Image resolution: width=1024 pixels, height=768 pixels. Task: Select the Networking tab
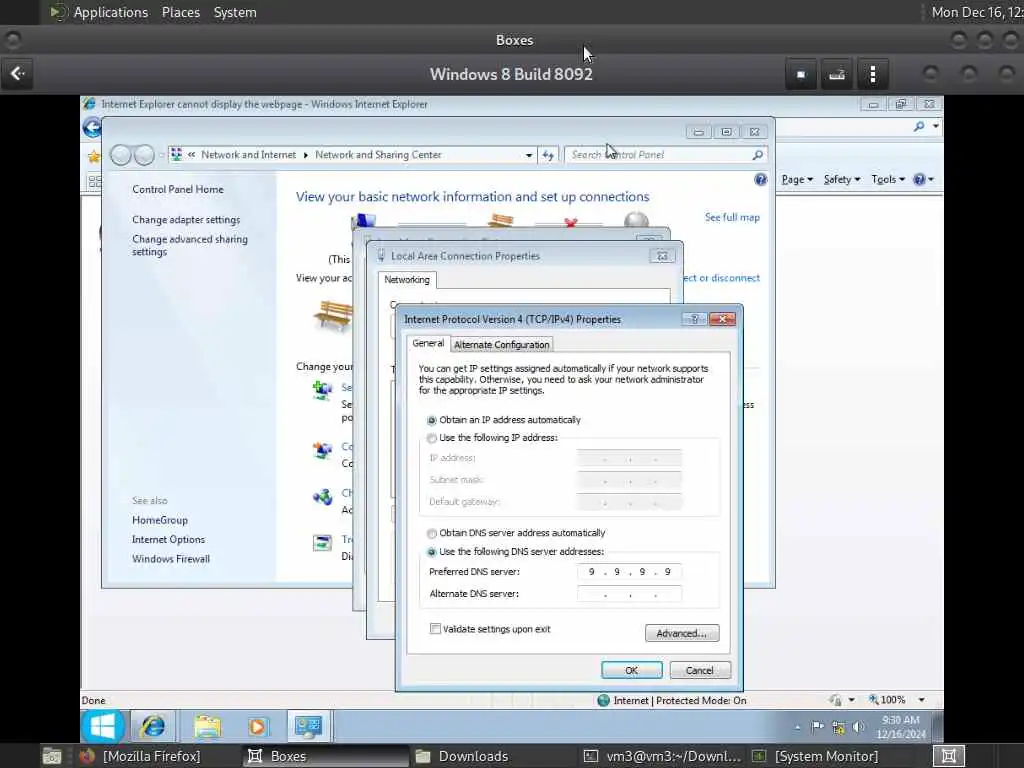click(x=407, y=280)
